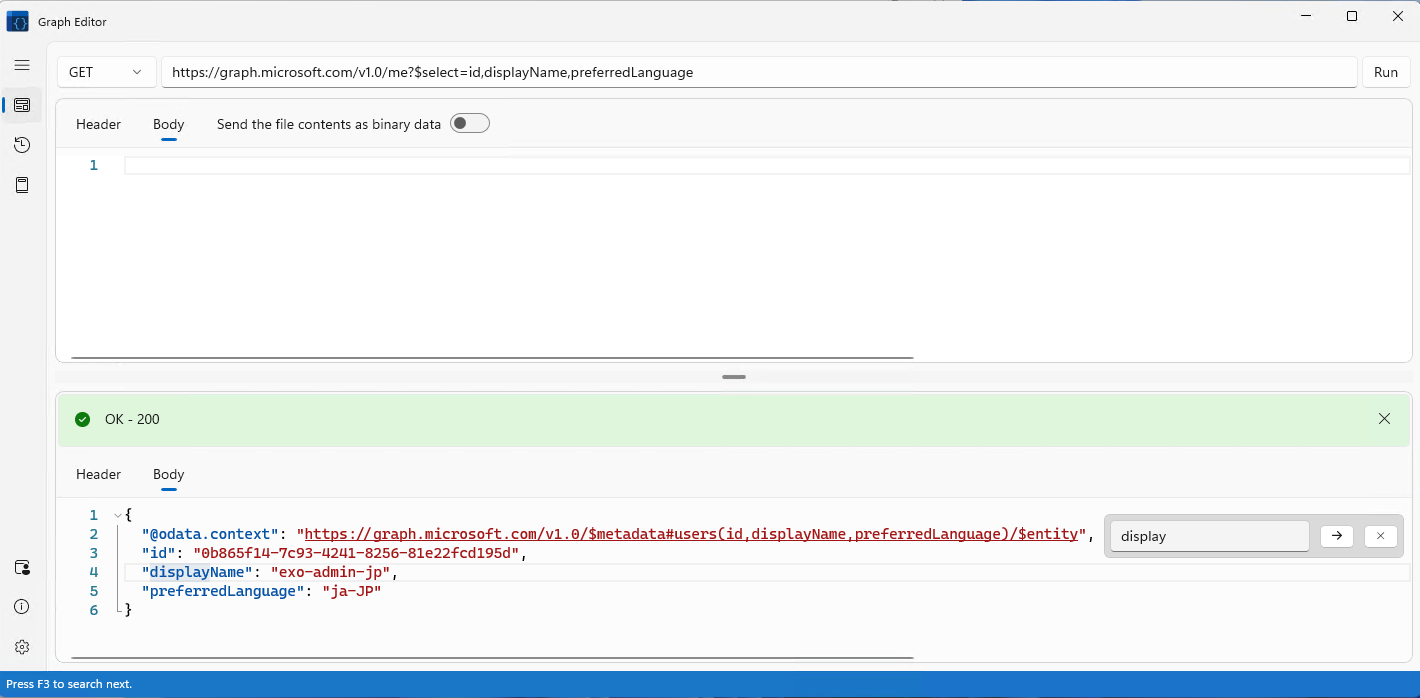This screenshot has height=698, width=1420.
Task: Open the settings gear in the sidebar
Action: point(22,647)
